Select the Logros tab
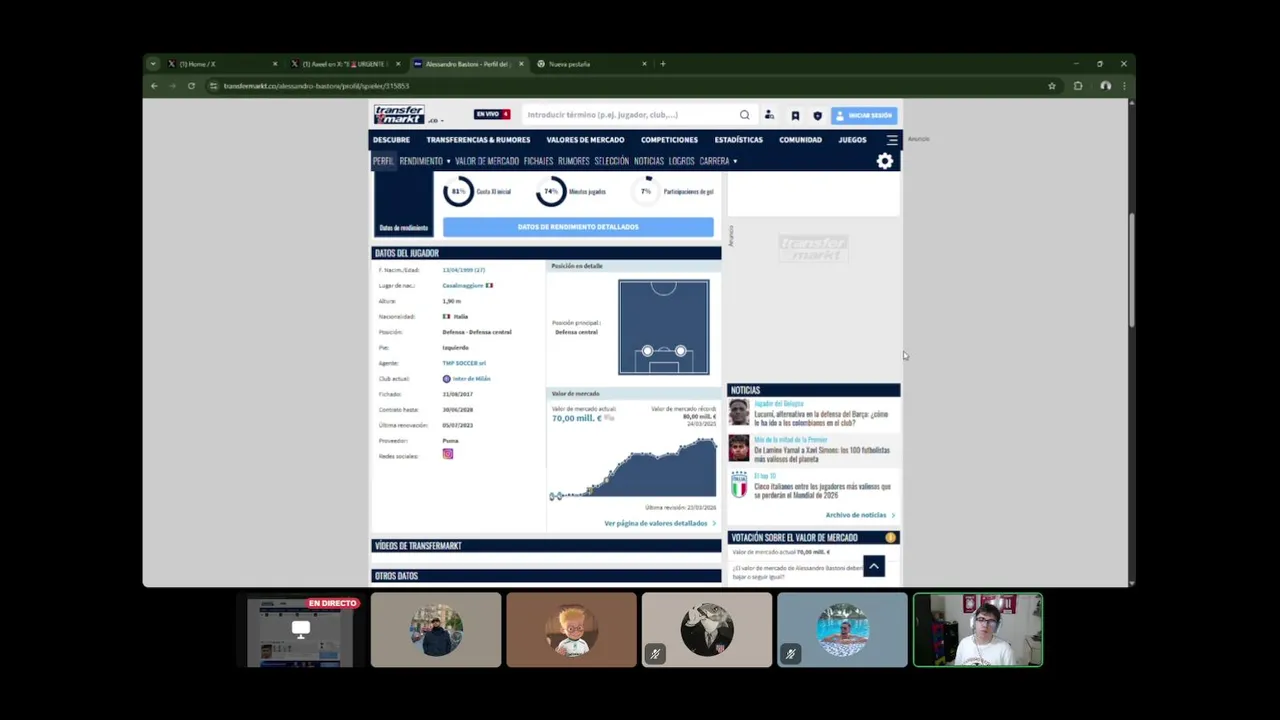The height and width of the screenshot is (720, 1280). click(x=681, y=161)
